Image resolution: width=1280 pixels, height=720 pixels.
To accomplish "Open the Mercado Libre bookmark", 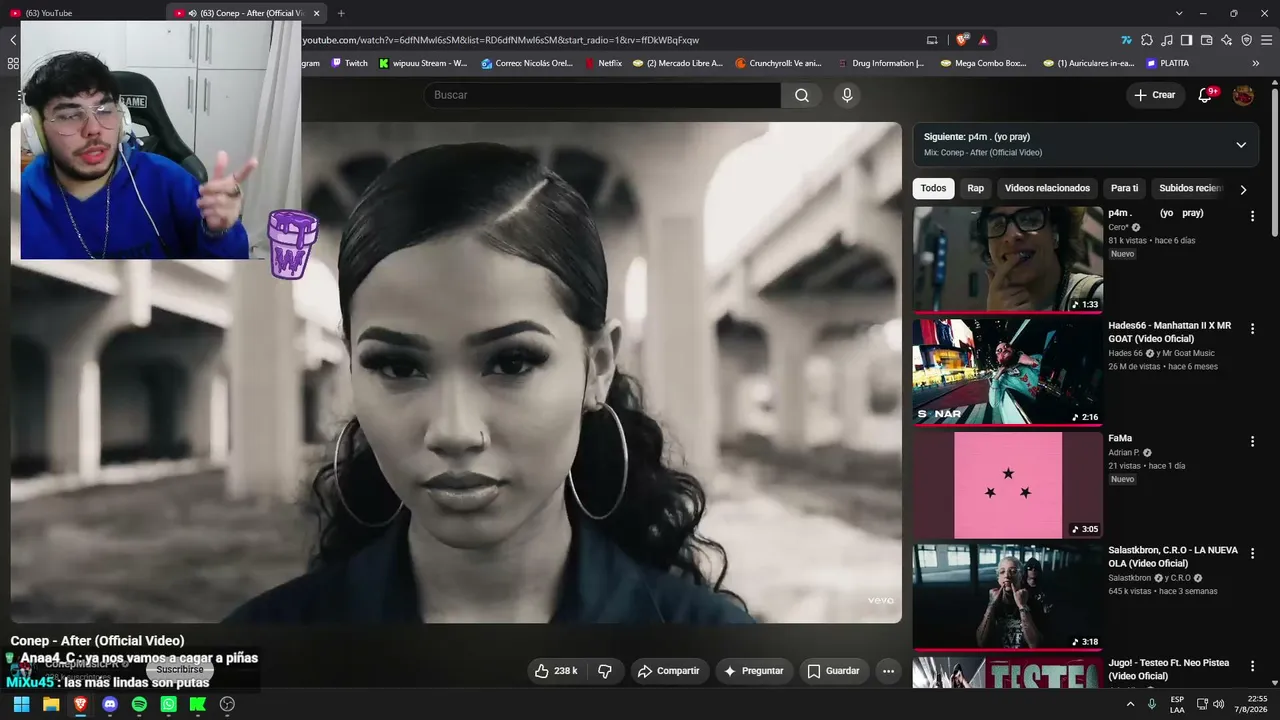I will (678, 63).
